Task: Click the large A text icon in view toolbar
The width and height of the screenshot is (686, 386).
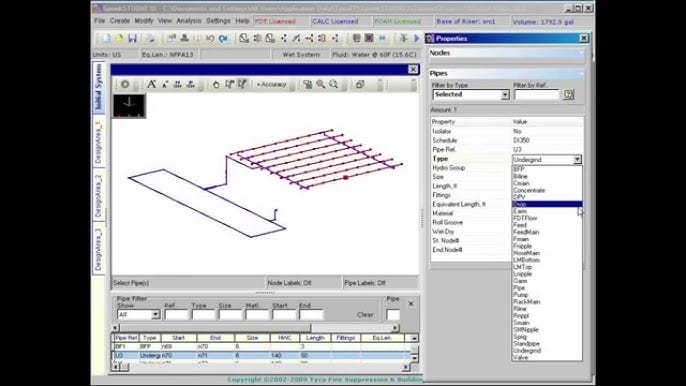Action: pyautogui.click(x=151, y=84)
